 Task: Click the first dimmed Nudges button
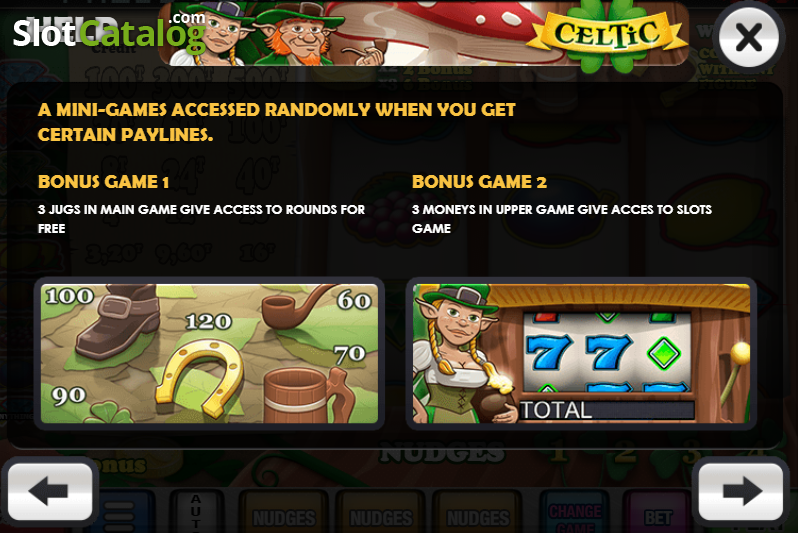click(x=284, y=513)
